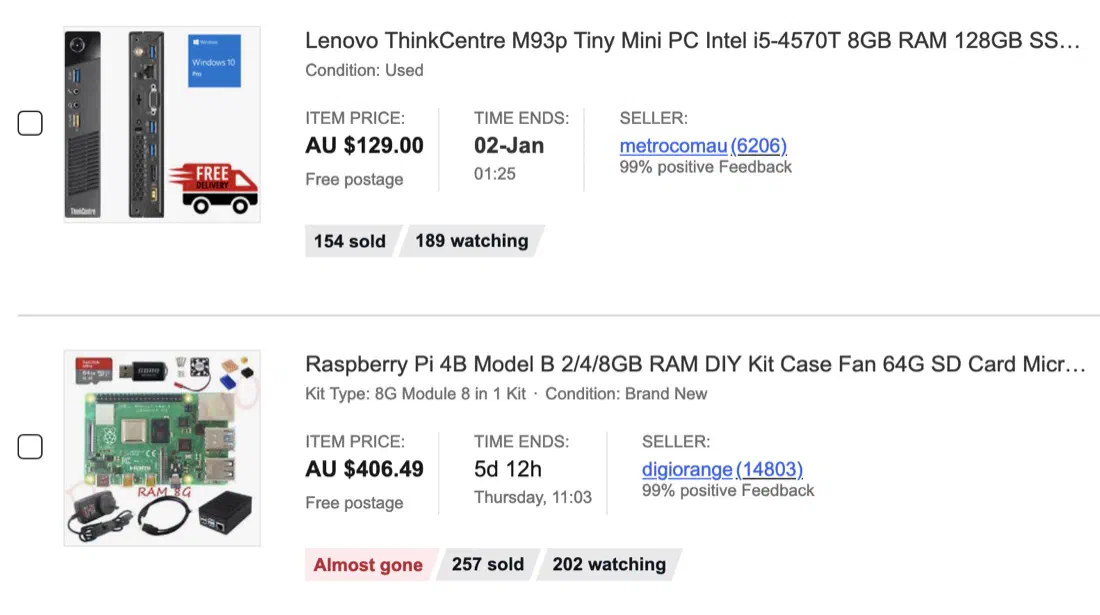Click the free delivery truck icon
This screenshot has height=615, width=1100.
pos(215,189)
